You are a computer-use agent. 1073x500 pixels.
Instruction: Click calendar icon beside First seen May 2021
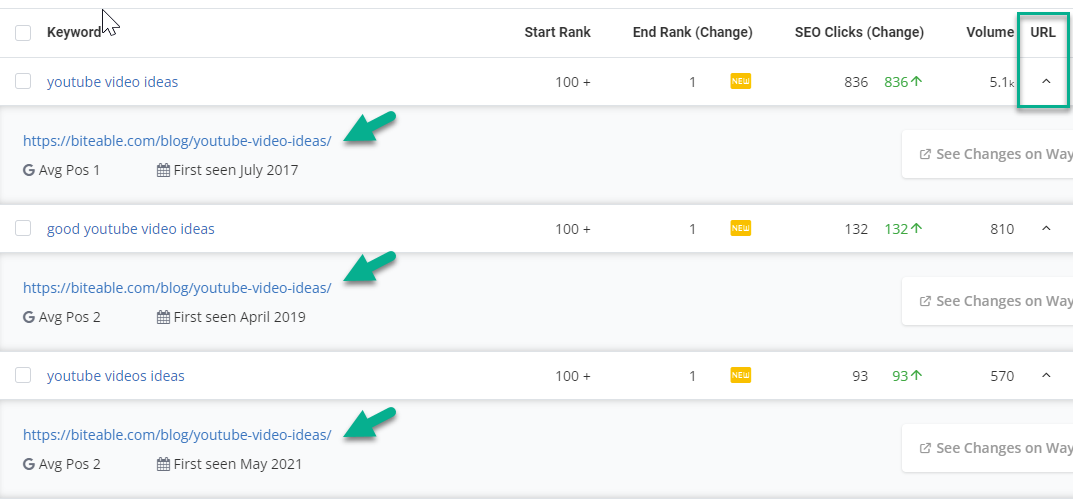[x=163, y=464]
